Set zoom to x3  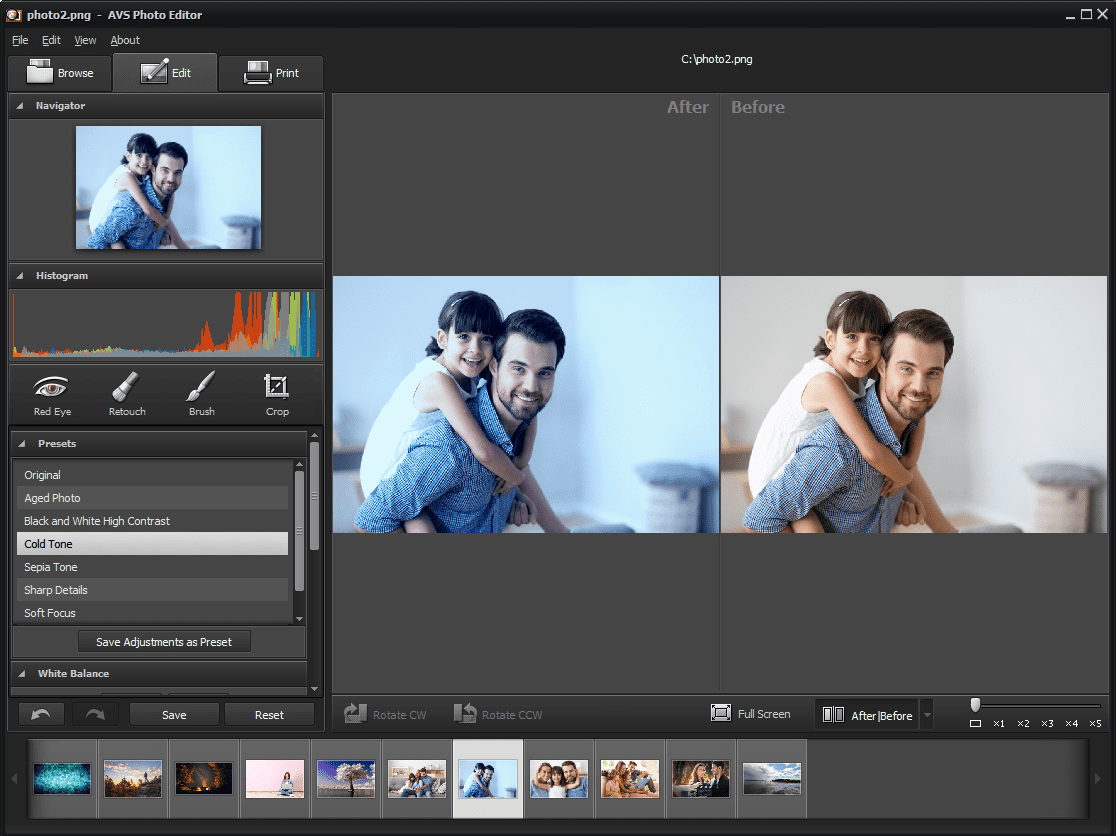[1048, 724]
